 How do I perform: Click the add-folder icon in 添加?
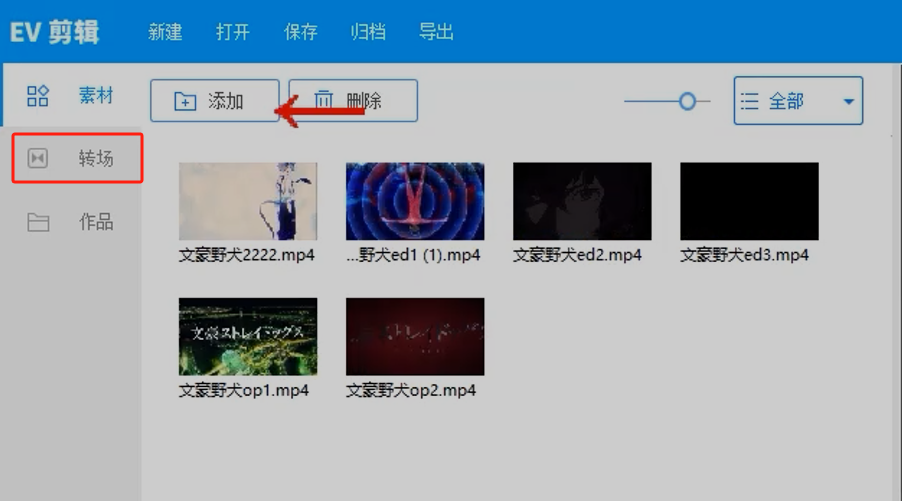coord(185,101)
